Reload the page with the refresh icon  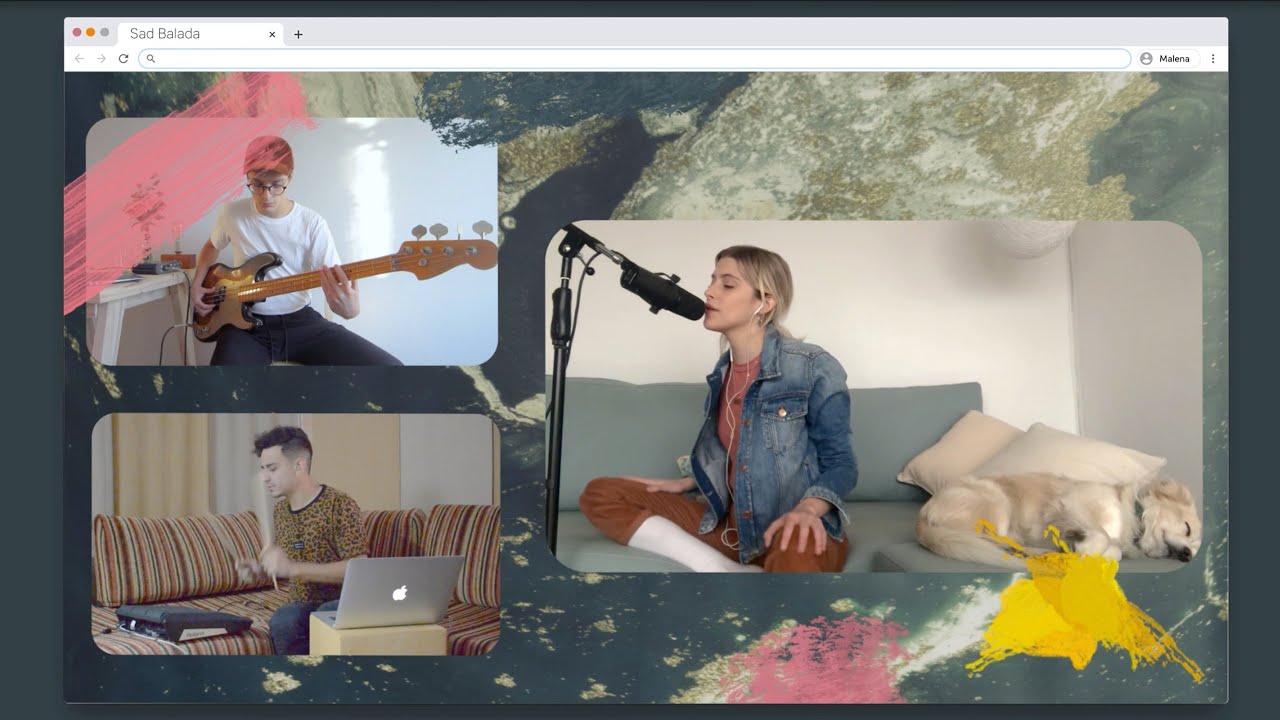[x=123, y=59]
